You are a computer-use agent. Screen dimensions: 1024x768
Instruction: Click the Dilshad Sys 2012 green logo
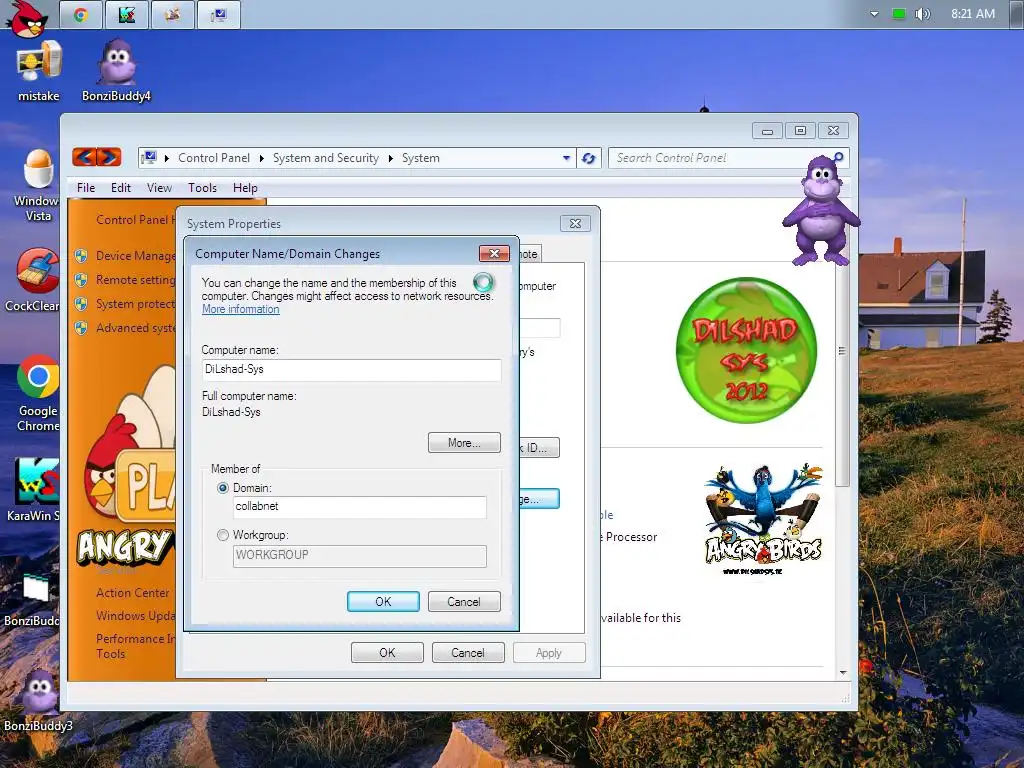tap(746, 349)
